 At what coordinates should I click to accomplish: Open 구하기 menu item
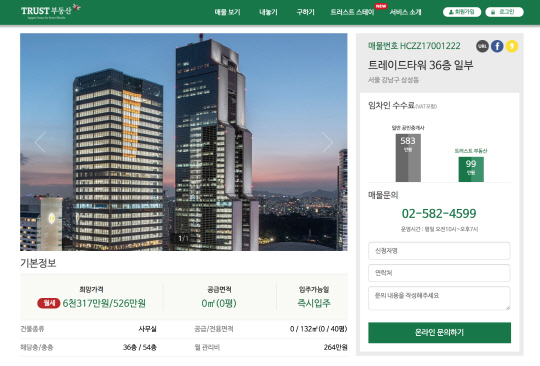[x=305, y=12]
